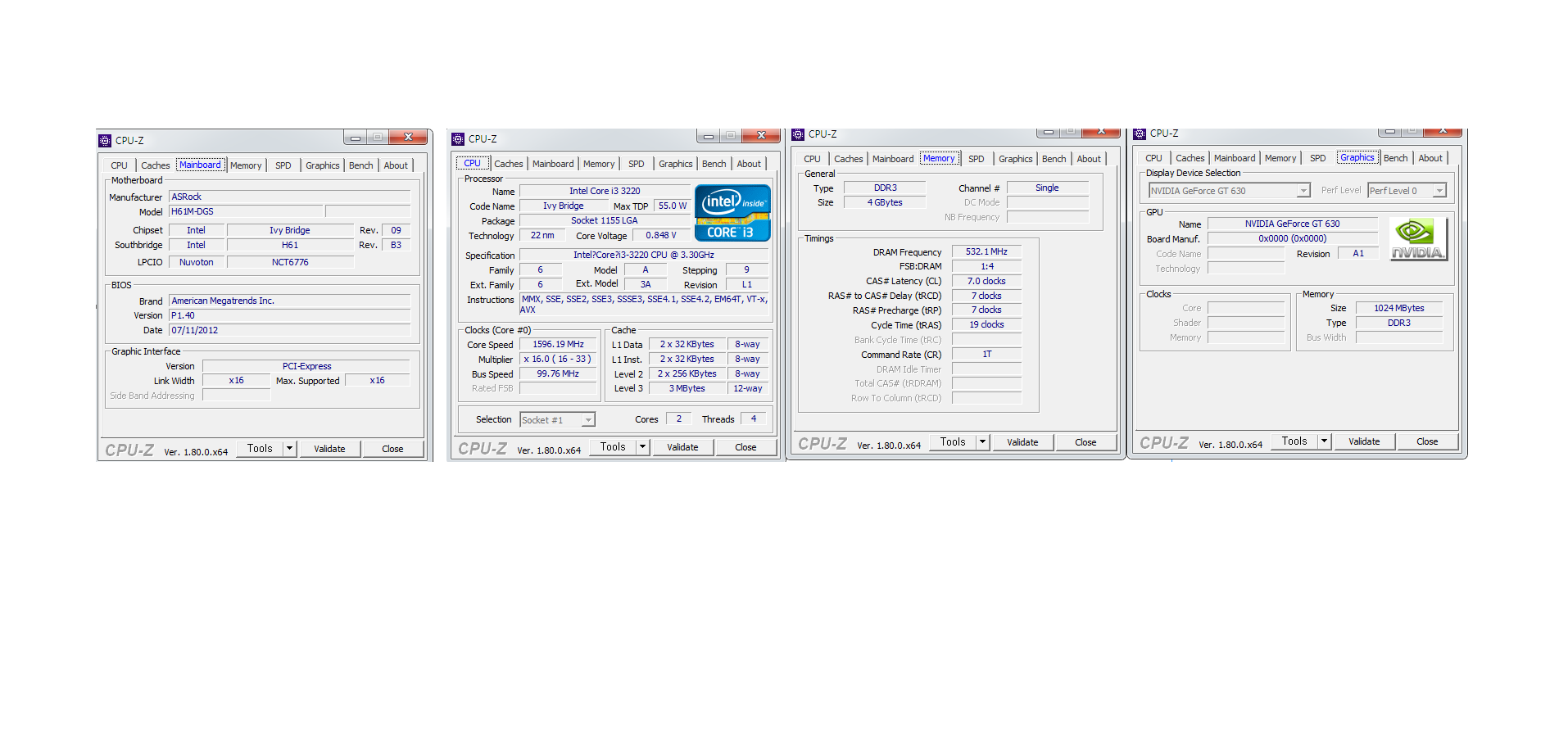This screenshot has width=1568, height=733.
Task: Switch to Caches tab in CPU window
Action: pyautogui.click(x=509, y=164)
